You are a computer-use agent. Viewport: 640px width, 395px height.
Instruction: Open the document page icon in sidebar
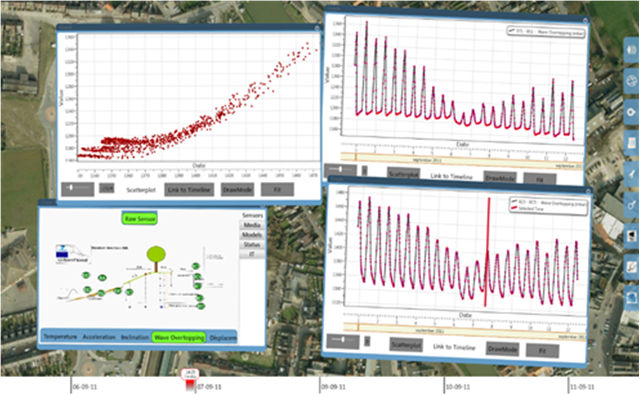[x=631, y=143]
